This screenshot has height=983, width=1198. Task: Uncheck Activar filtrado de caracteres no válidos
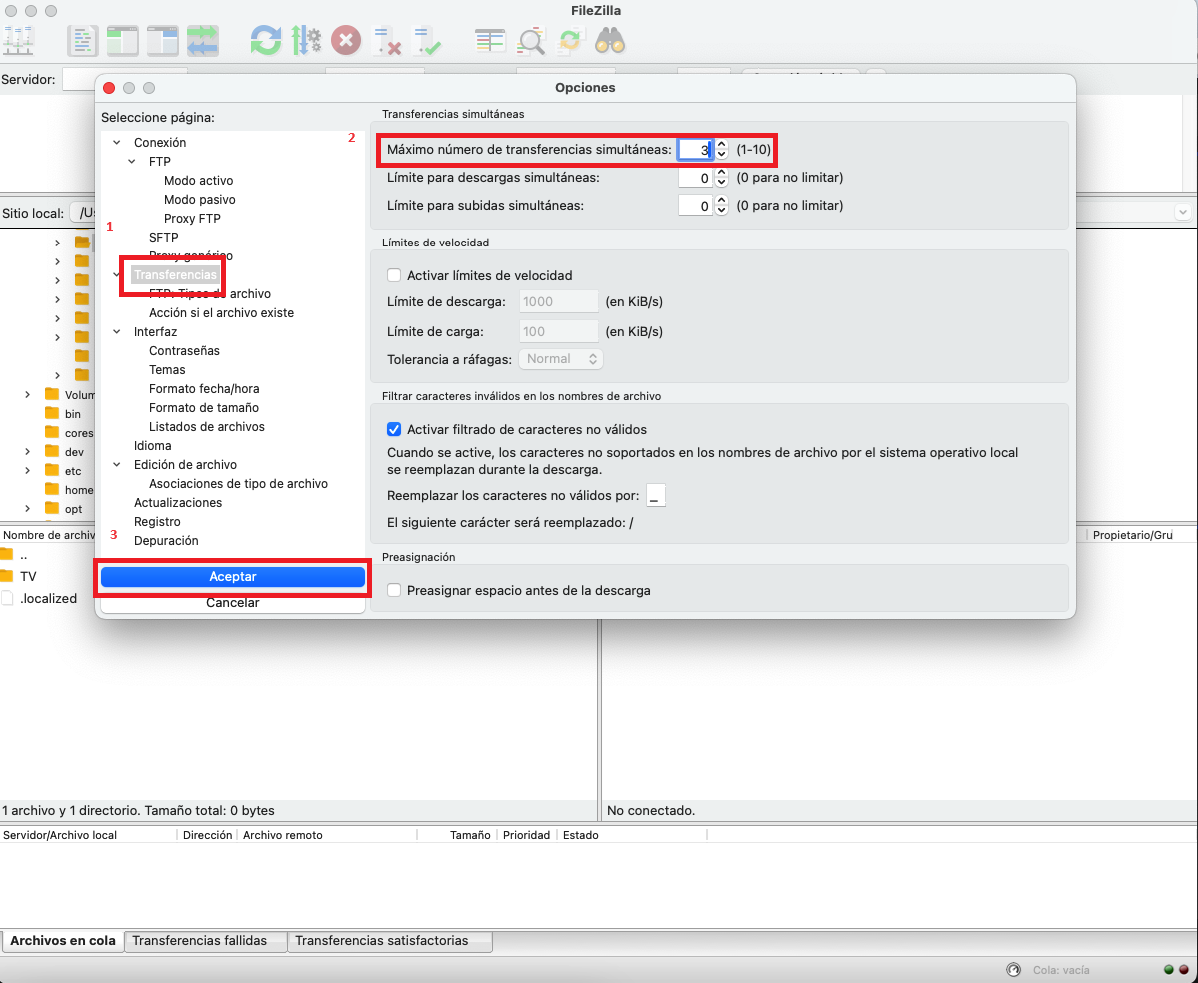point(394,429)
